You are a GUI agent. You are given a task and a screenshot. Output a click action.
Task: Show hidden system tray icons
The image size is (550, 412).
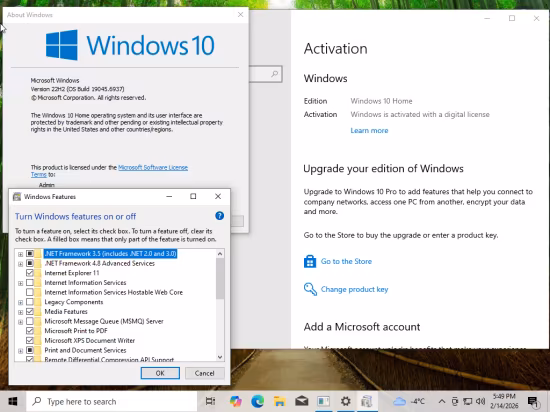pyautogui.click(x=442, y=401)
